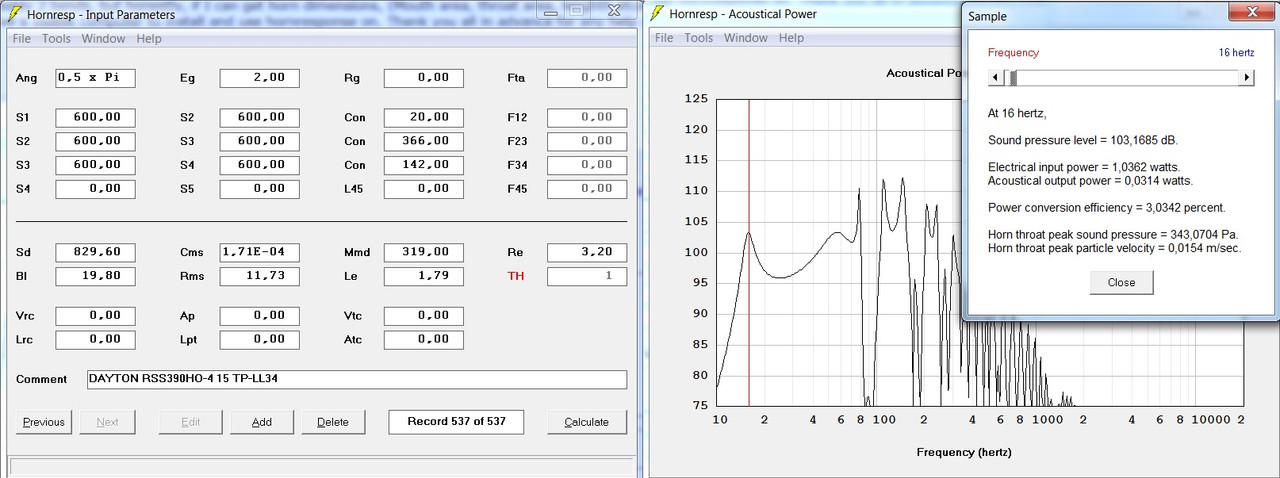The width and height of the screenshot is (1280, 478).
Task: Select the Atc input field
Action: (423, 340)
